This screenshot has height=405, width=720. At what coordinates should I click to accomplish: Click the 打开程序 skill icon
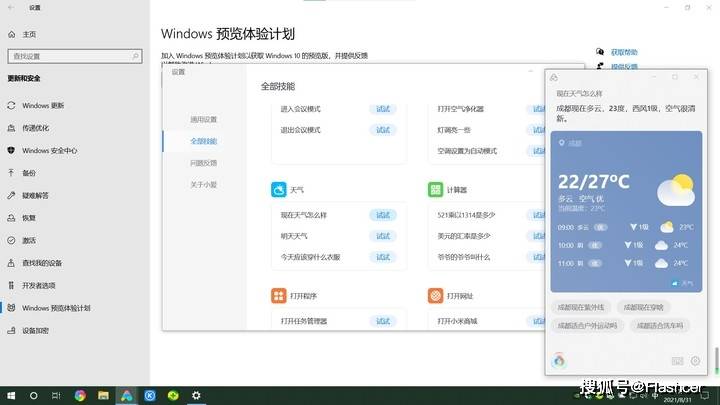coord(279,296)
